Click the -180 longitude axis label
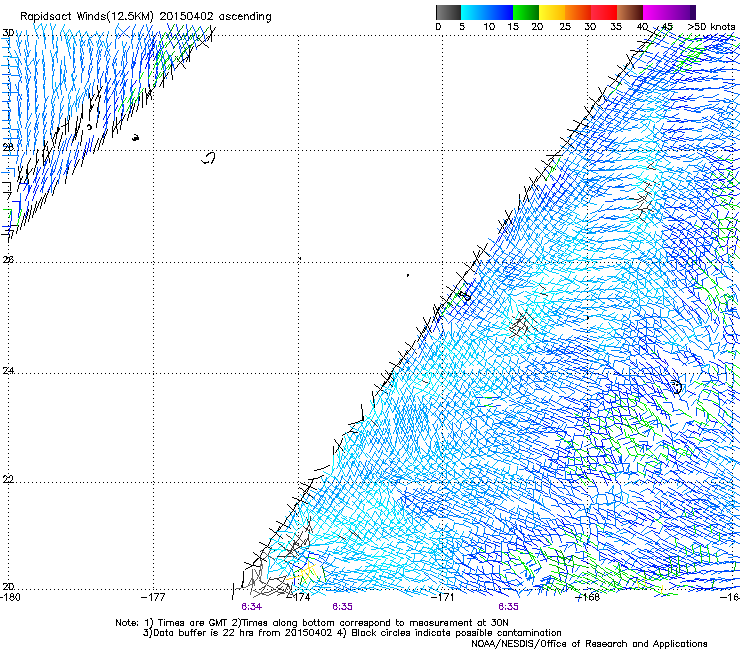 click(10, 597)
